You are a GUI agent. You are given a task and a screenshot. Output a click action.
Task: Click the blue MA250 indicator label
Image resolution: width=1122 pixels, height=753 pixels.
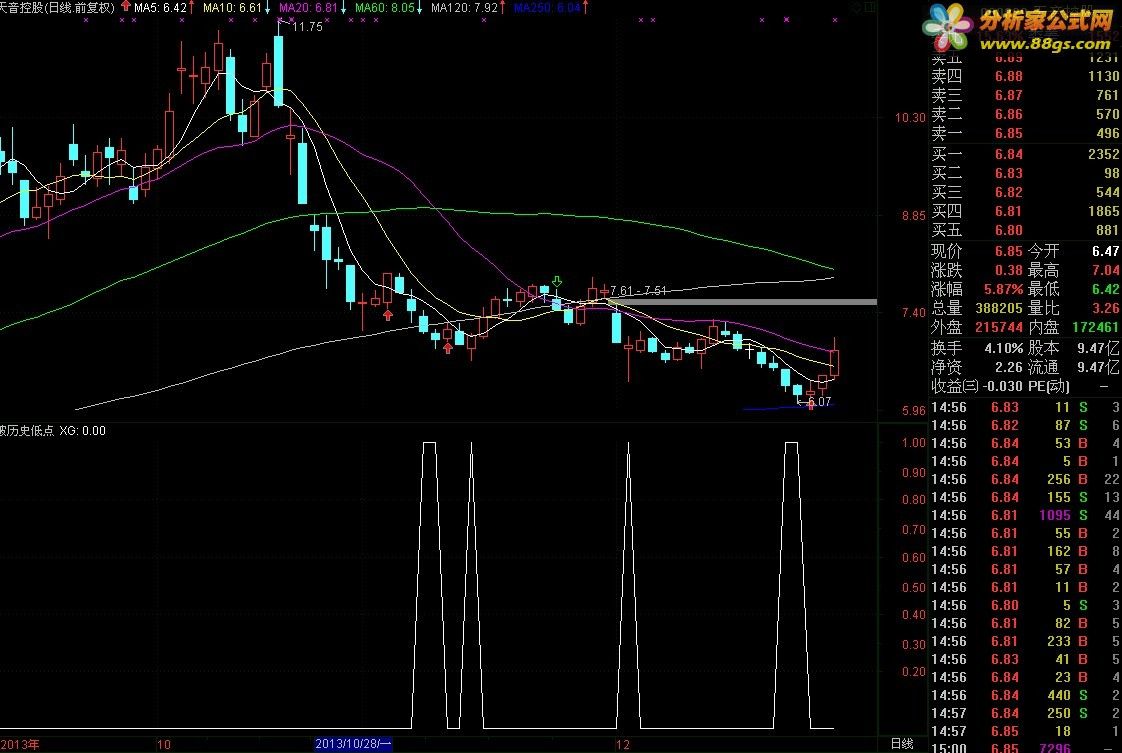point(547,8)
